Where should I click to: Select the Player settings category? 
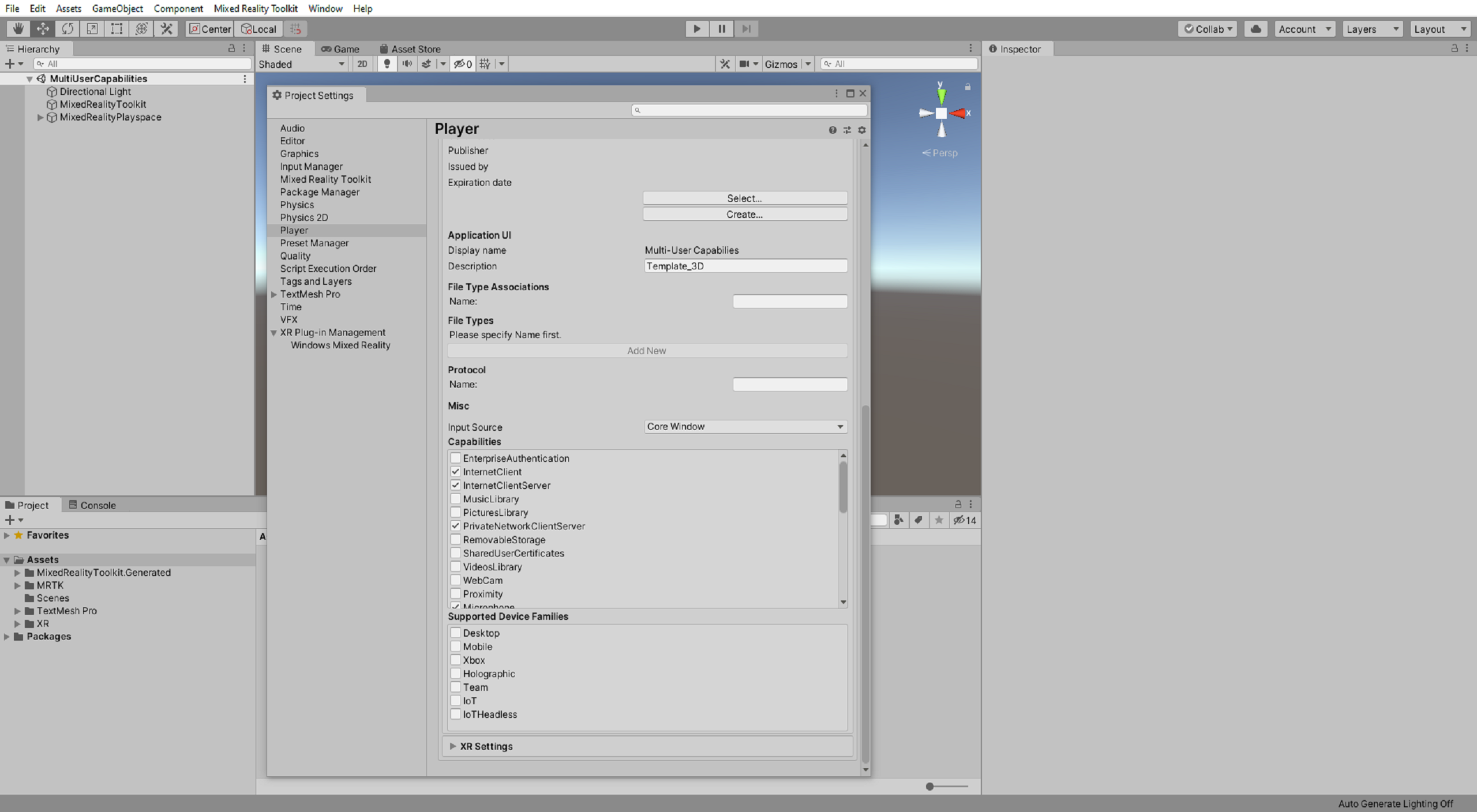[x=294, y=229]
